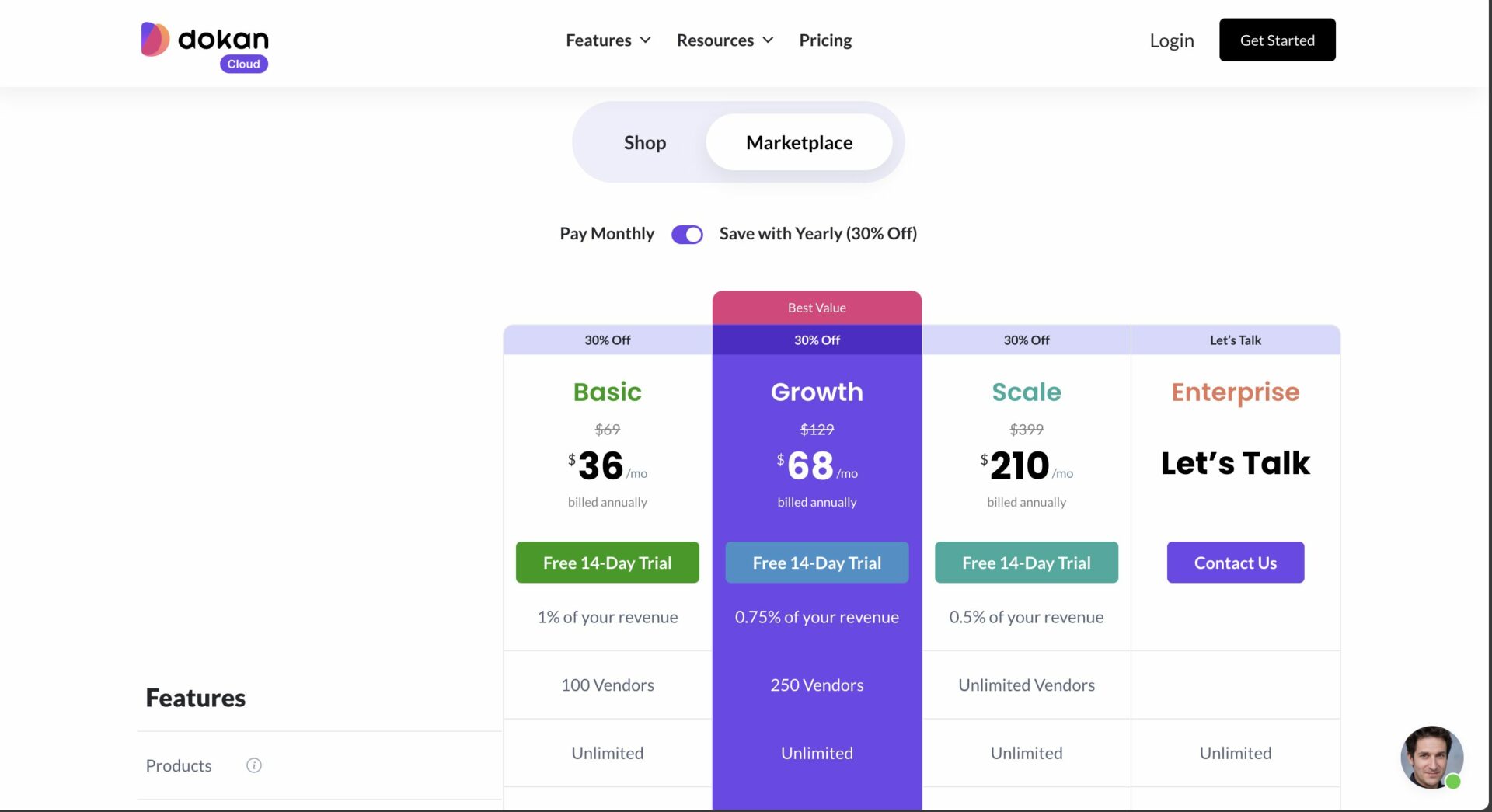This screenshot has width=1492, height=812.
Task: Click the struck-through $399 price
Action: (1026, 430)
